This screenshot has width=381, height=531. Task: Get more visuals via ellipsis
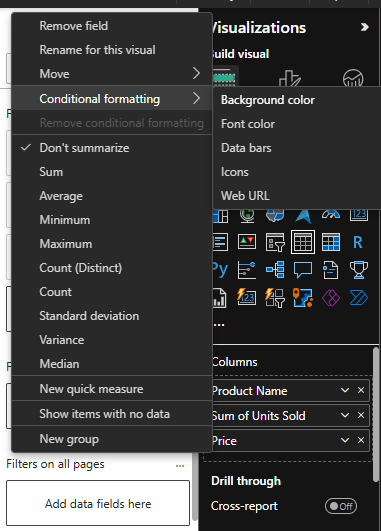tap(219, 324)
